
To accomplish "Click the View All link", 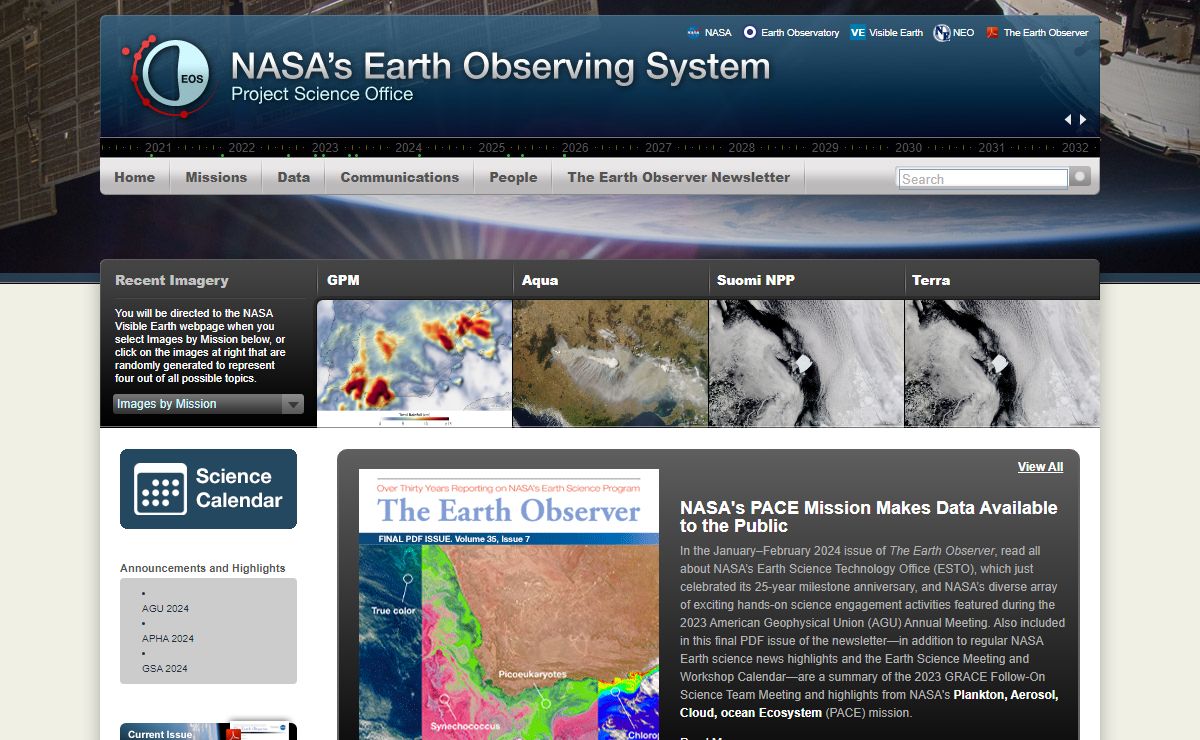I will [x=1040, y=467].
